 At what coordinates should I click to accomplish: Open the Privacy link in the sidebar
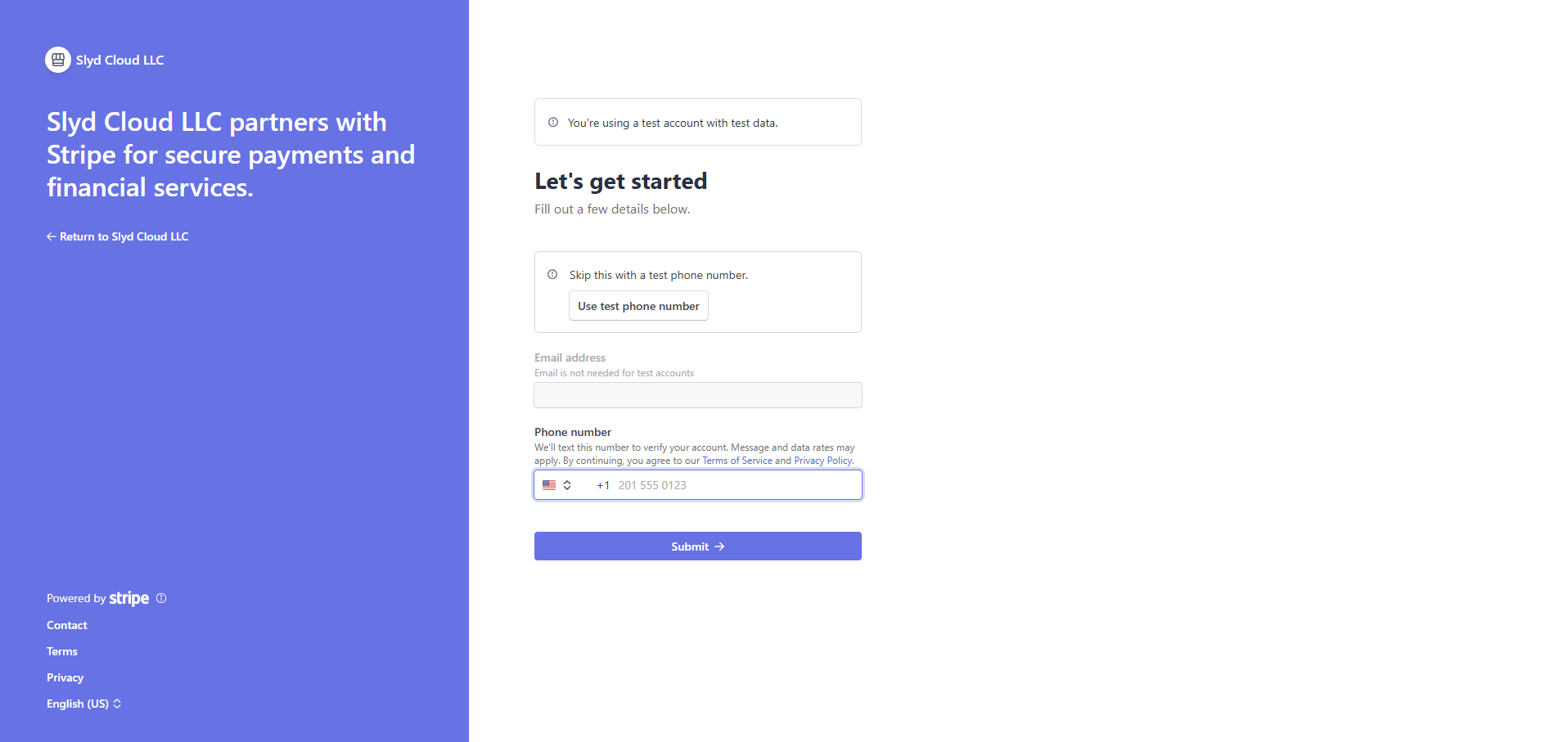[65, 677]
